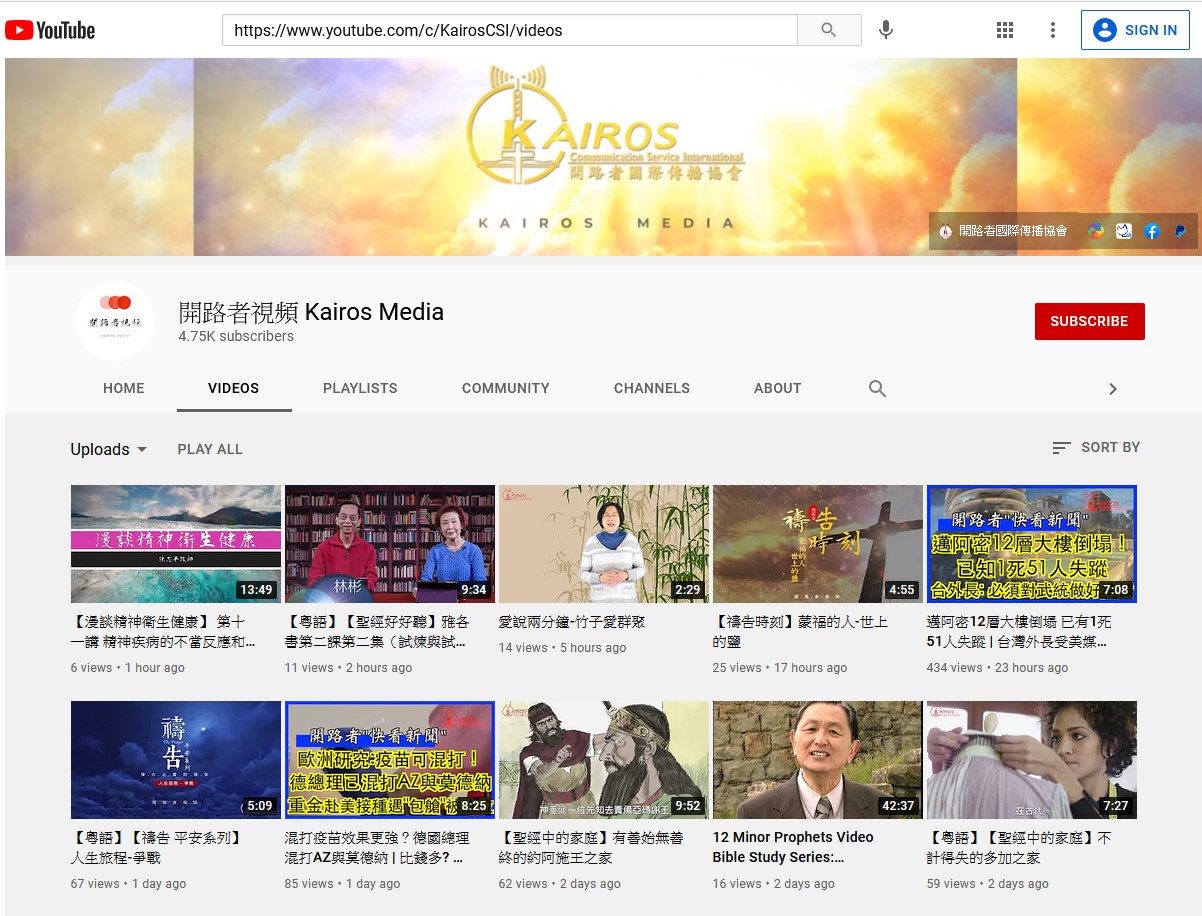Search this channel using the tab-bar magnifier

[877, 389]
